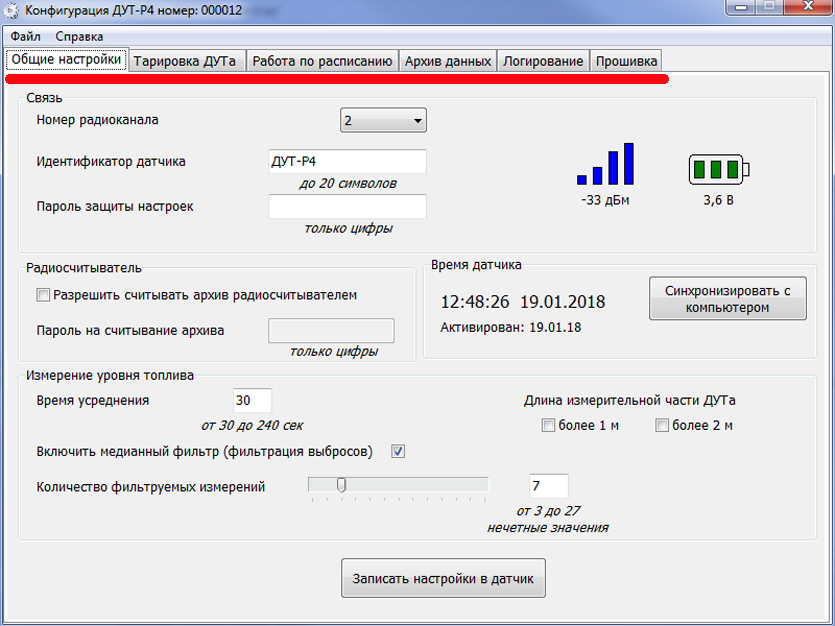Click the settings protection password field

347,207
